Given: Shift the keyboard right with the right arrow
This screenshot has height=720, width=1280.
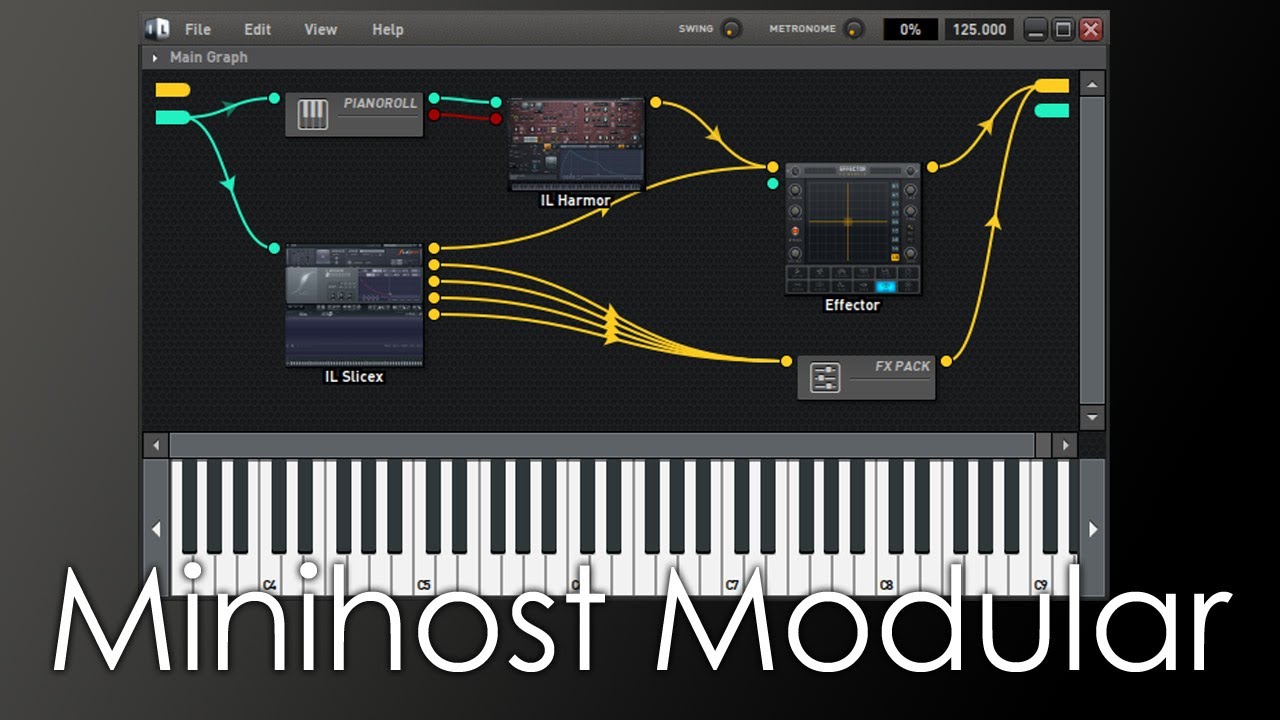Looking at the screenshot, I should 1092,529.
